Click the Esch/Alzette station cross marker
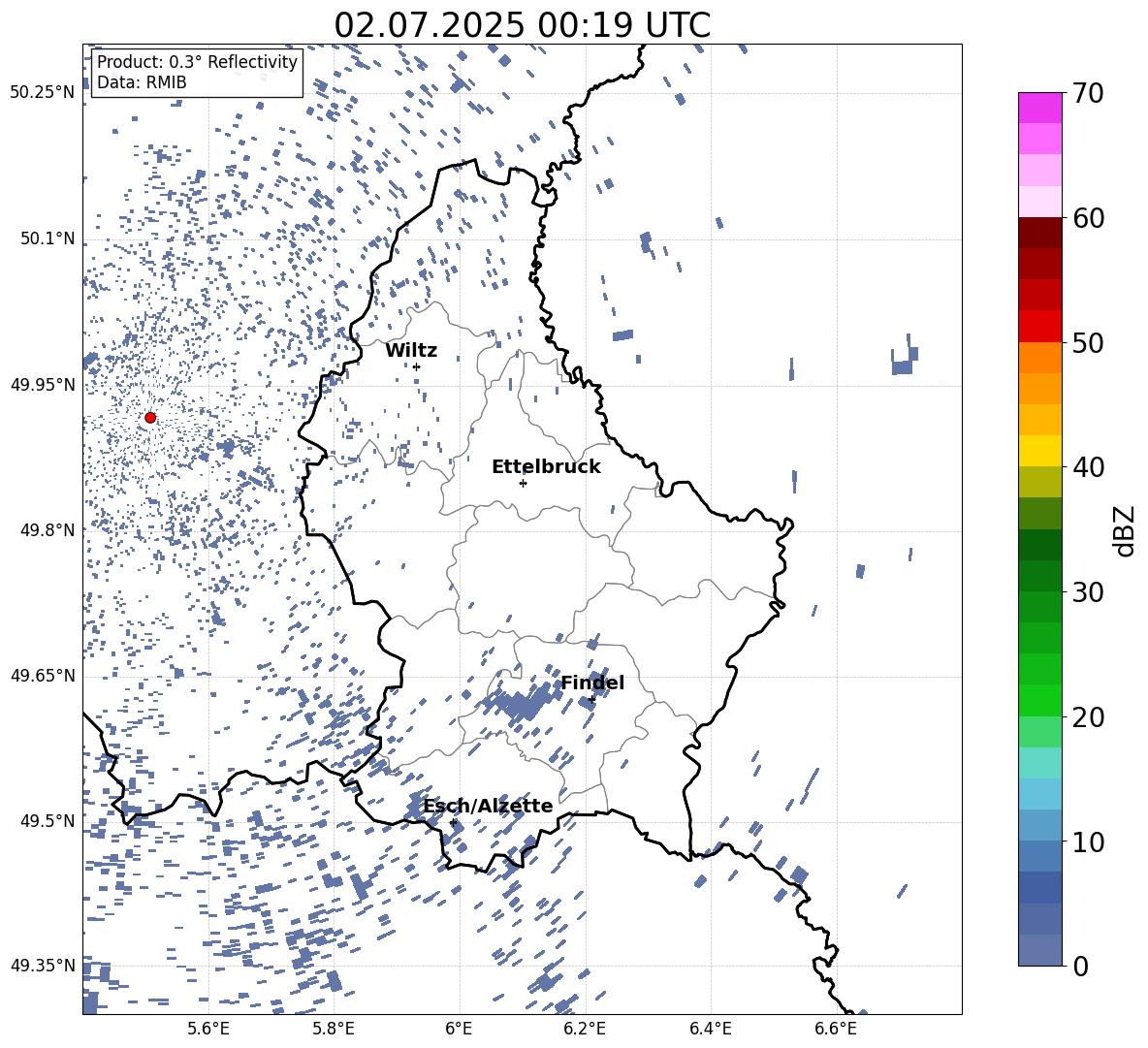Viewport: 1148px width, 1048px height. (453, 822)
